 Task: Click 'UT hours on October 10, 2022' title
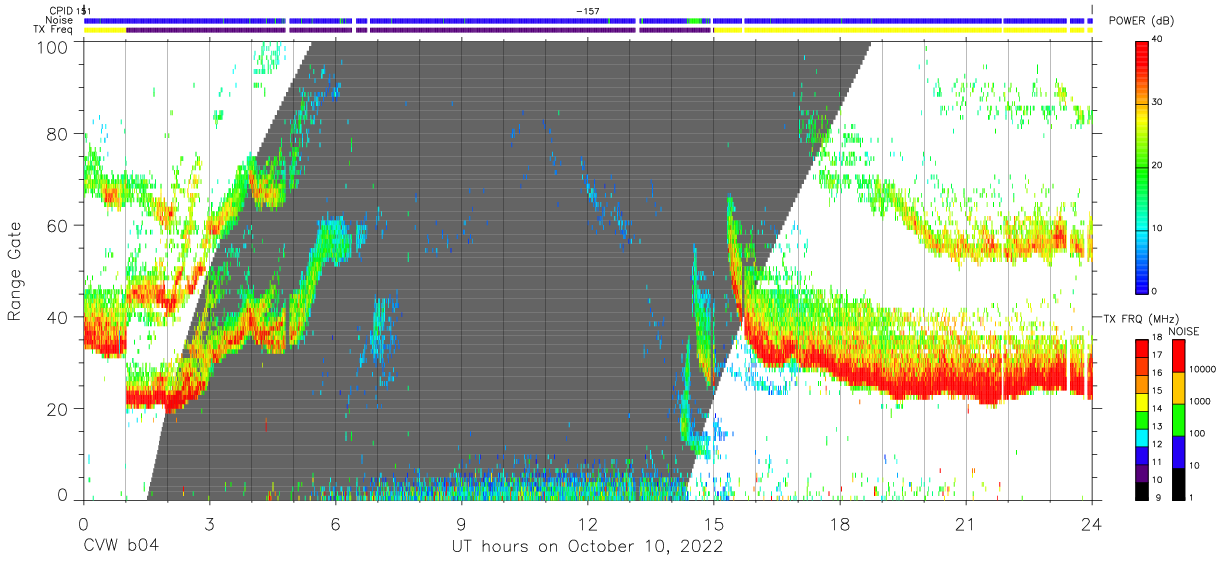(586, 547)
